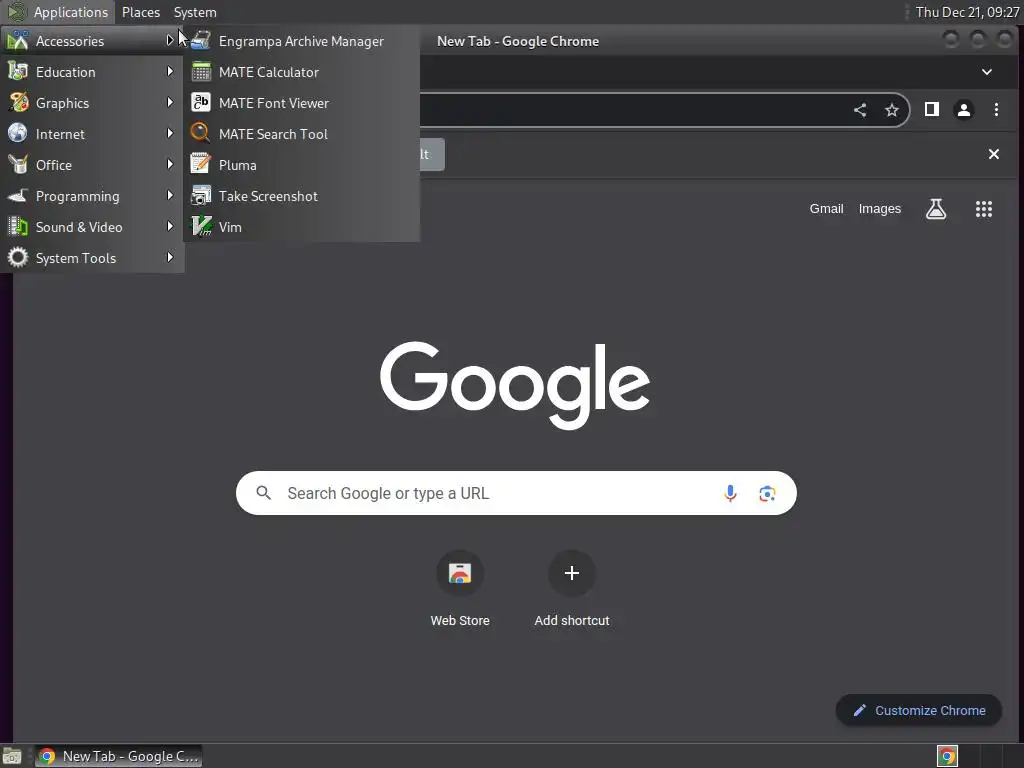Open Search Labs flask icon
Image resolution: width=1024 pixels, height=768 pixels.
[936, 209]
